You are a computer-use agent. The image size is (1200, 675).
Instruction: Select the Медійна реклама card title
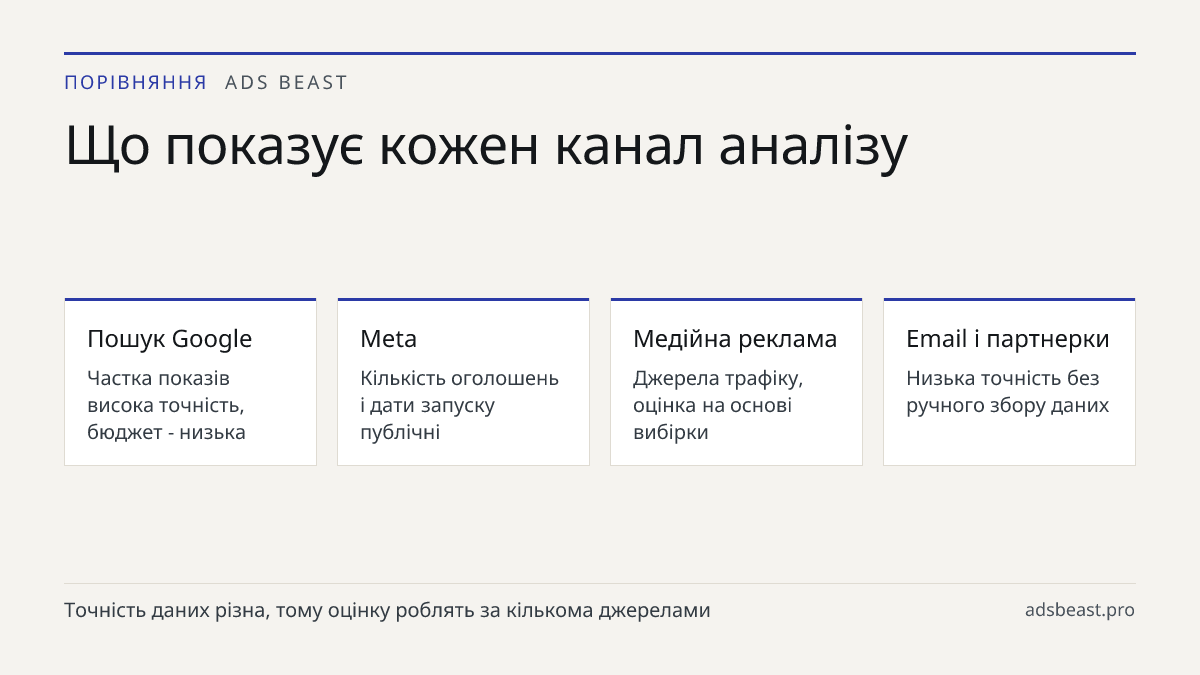tap(735, 339)
